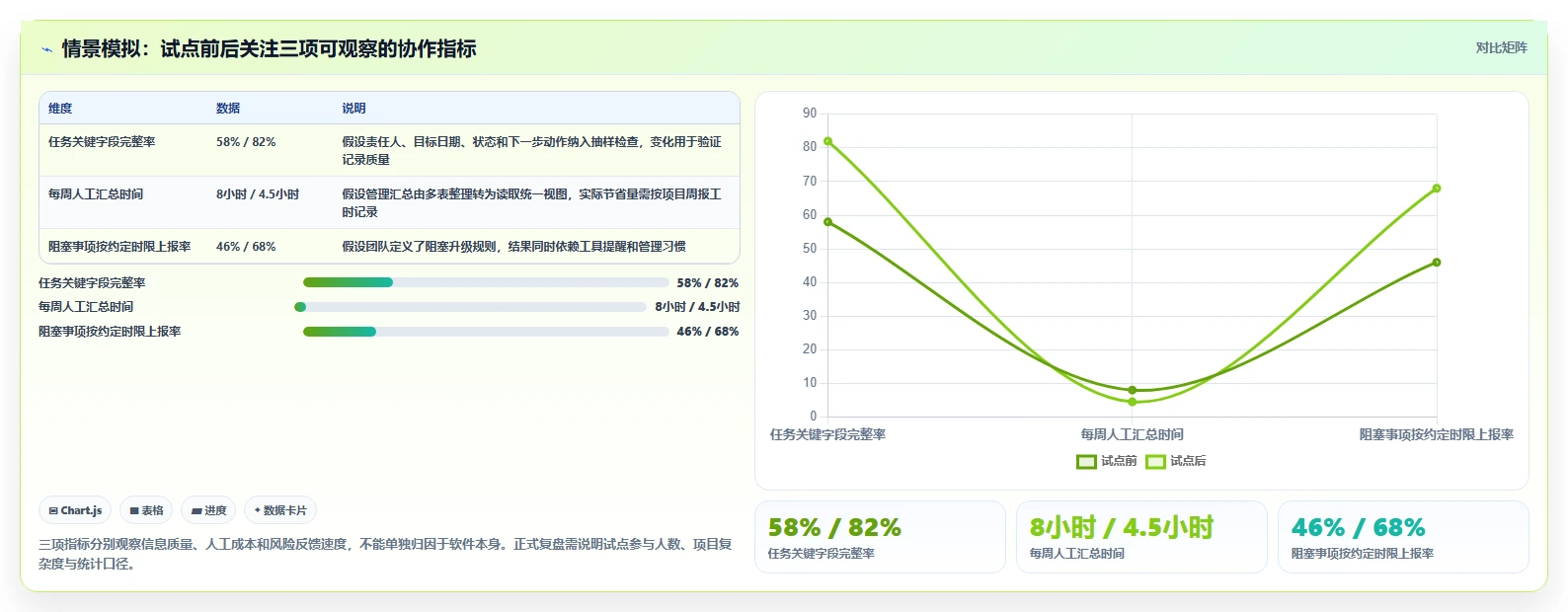Screen dimensions: 1568x612
Task: Click the 说明 column header
Action: 353,109
